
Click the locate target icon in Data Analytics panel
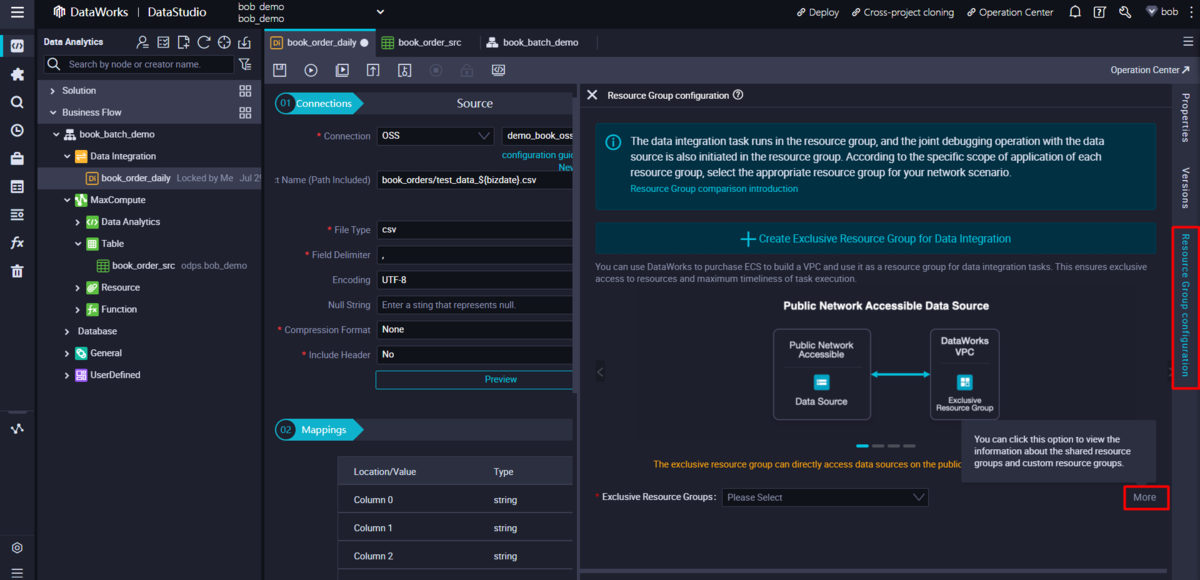pos(224,42)
